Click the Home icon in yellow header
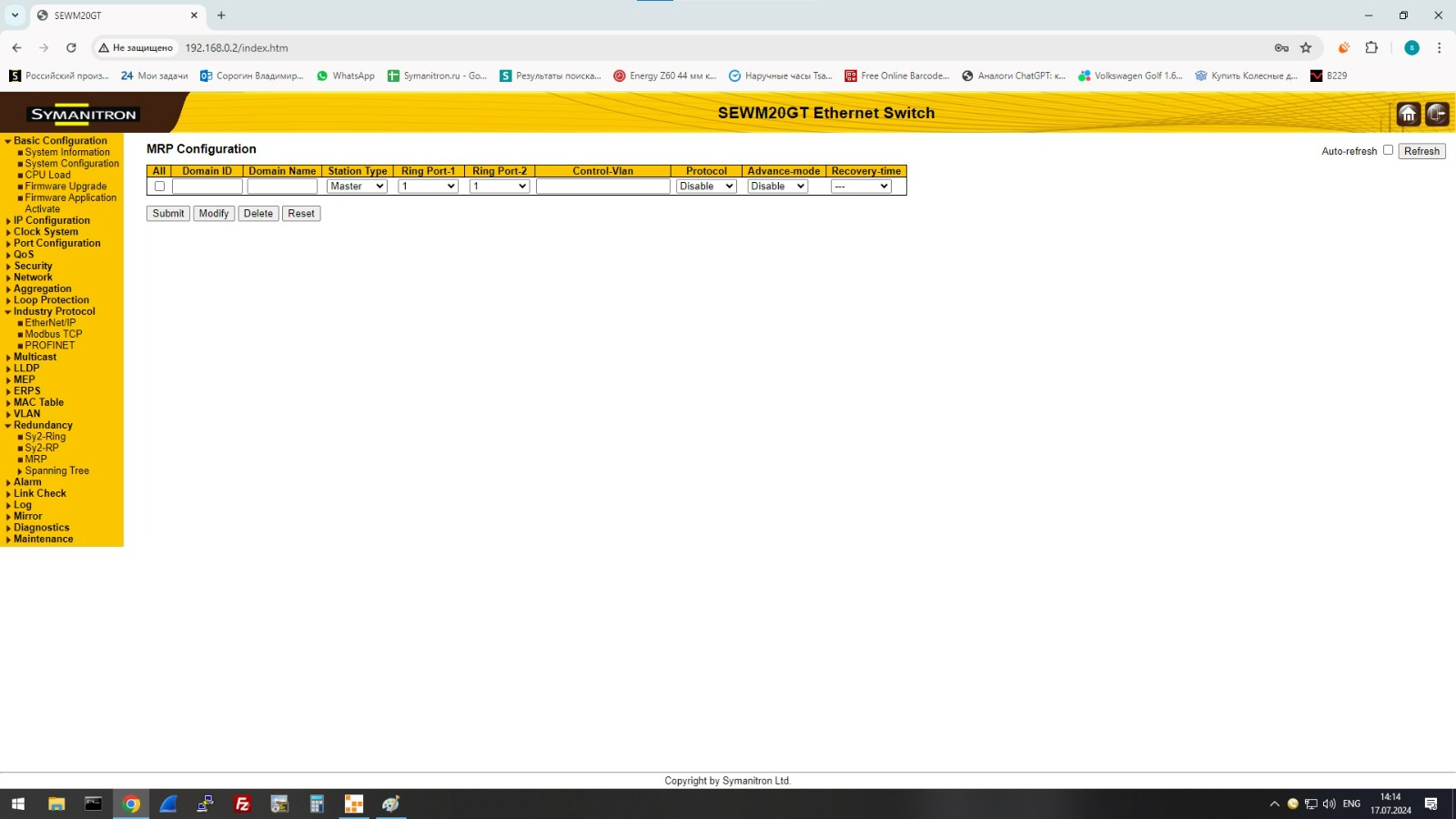The image size is (1456, 819). (1408, 114)
